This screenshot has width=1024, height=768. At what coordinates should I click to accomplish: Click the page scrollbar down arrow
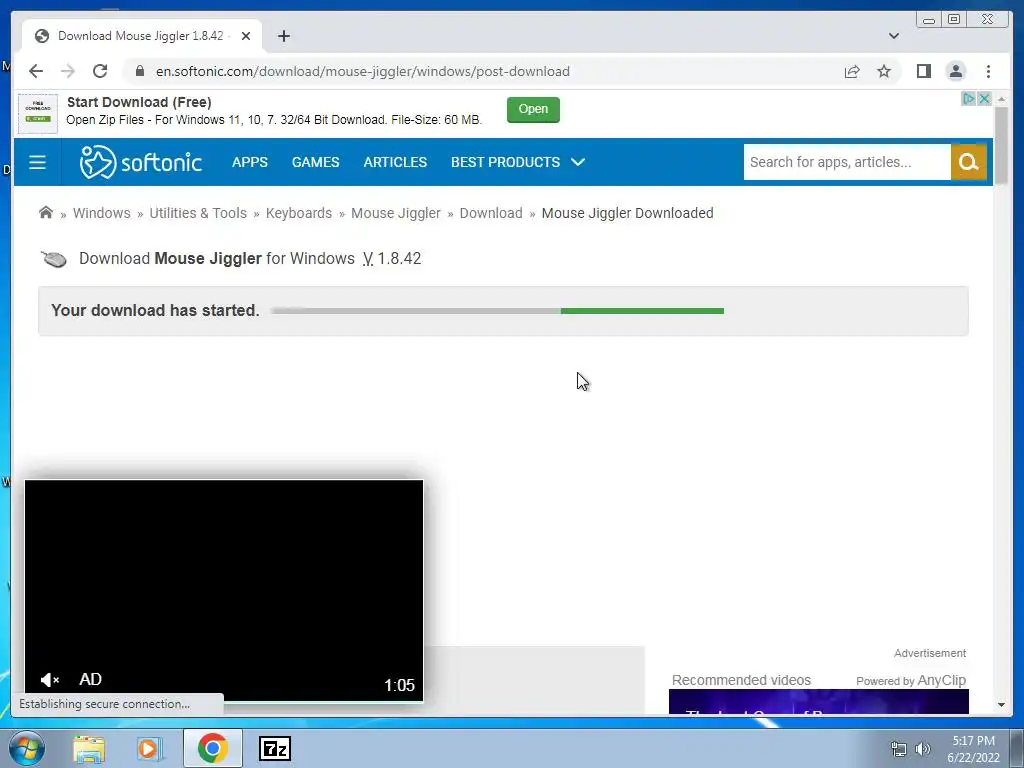(x=1001, y=705)
